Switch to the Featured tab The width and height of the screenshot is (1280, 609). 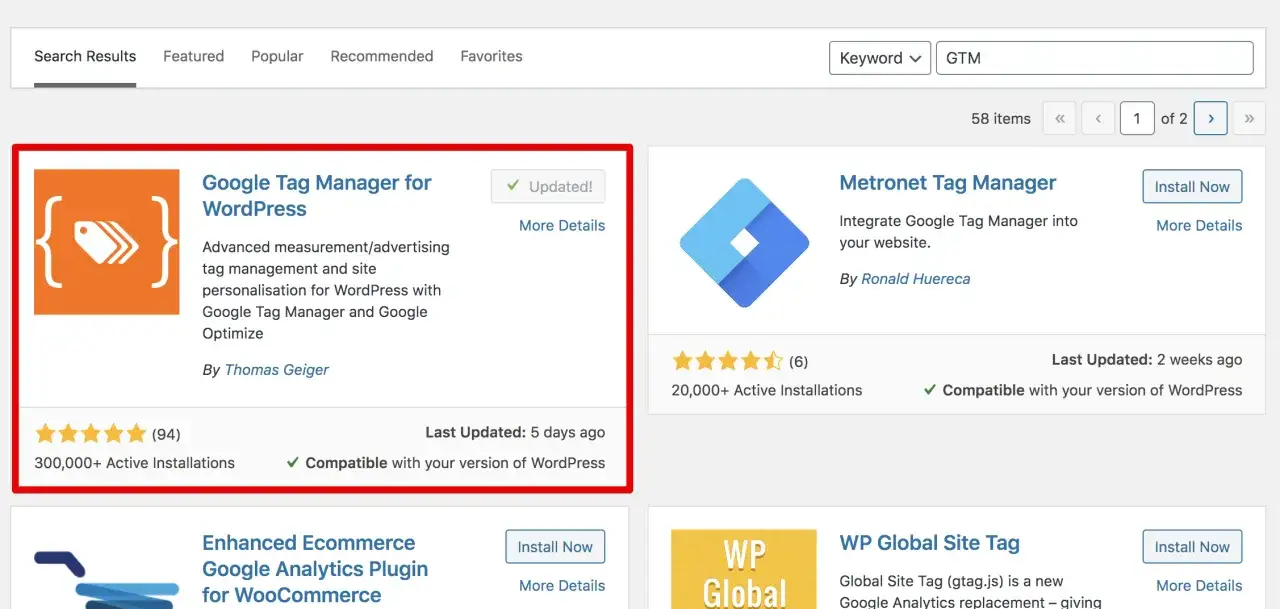(194, 56)
